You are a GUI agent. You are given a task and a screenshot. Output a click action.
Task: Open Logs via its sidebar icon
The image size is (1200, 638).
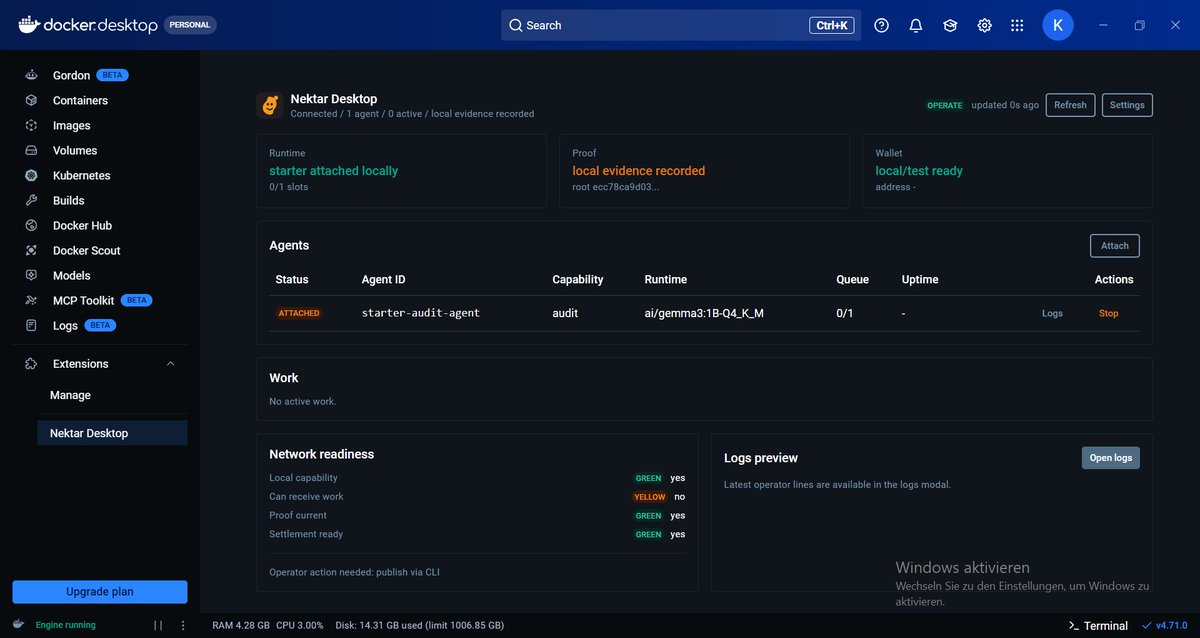[32, 325]
